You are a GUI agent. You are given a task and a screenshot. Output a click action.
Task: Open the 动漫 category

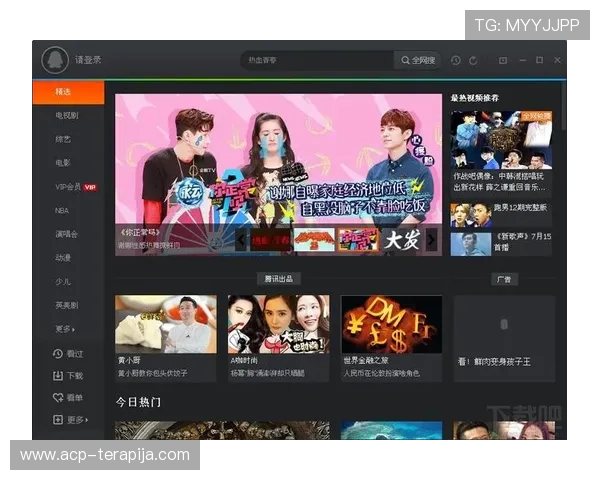click(x=63, y=258)
